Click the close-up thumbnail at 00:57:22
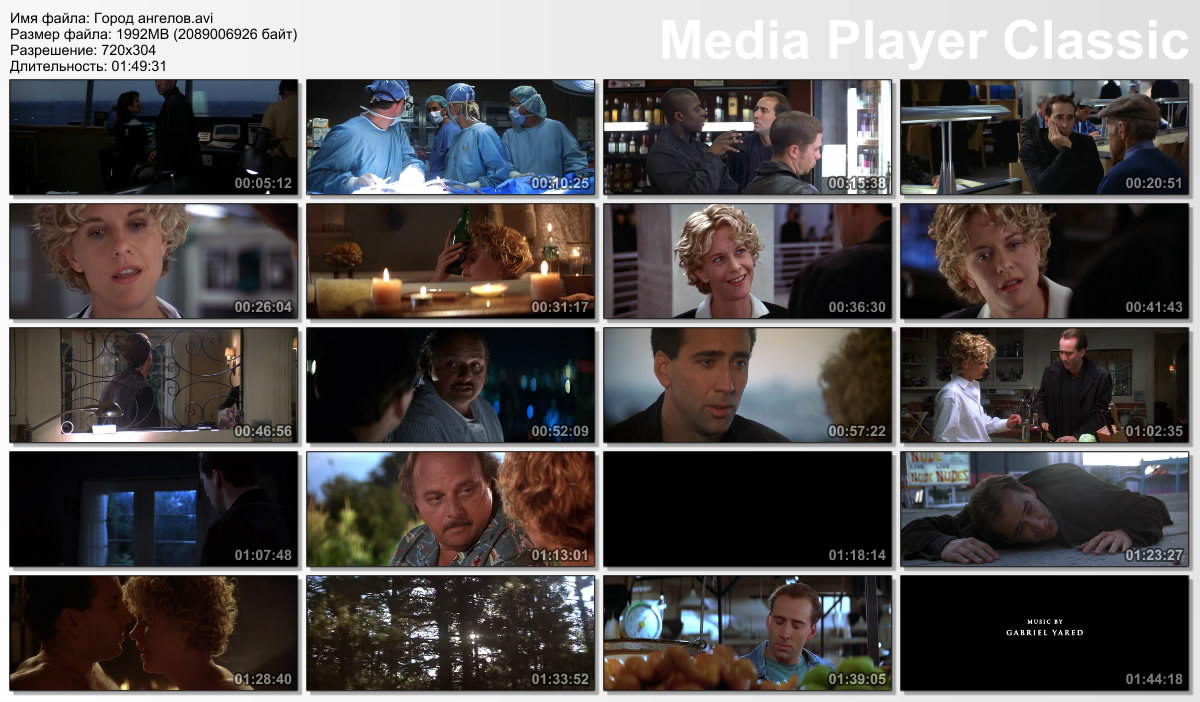1200x702 pixels. point(747,385)
